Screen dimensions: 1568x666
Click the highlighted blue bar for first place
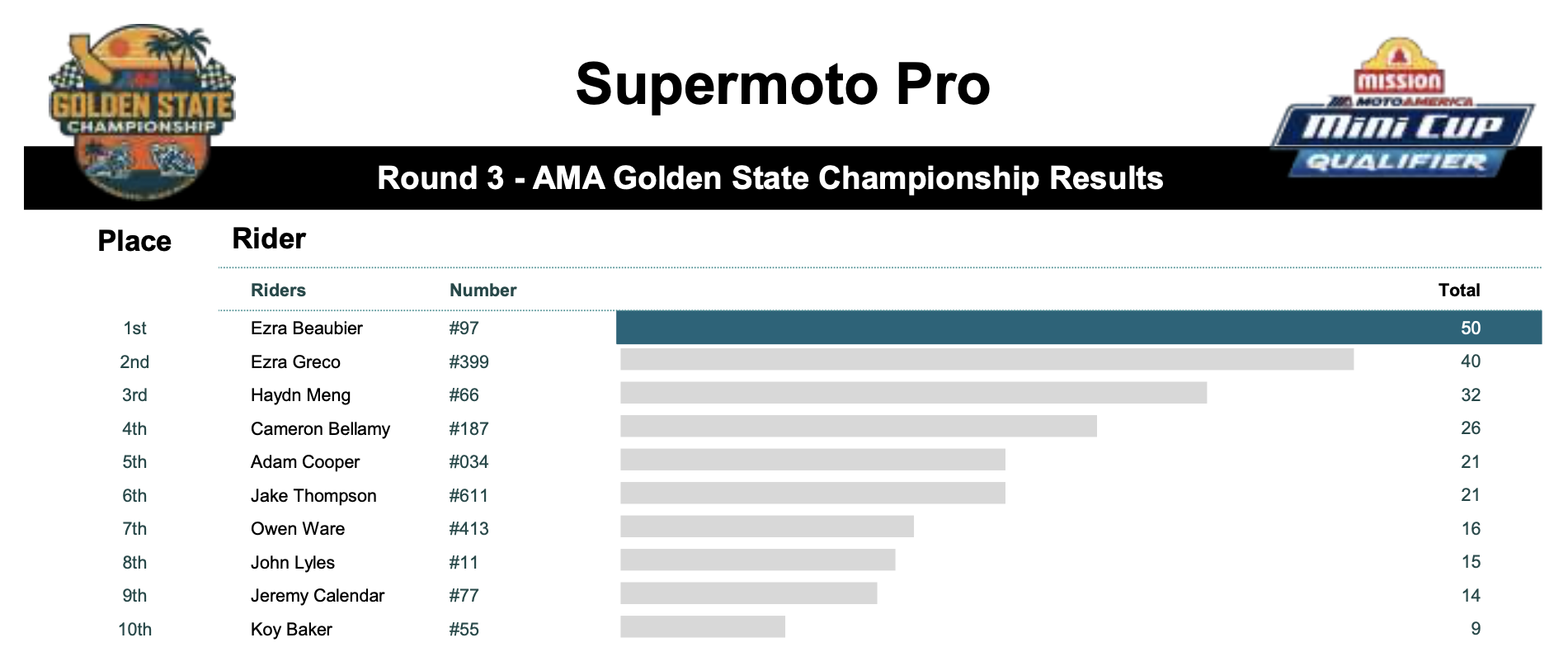coord(1079,328)
